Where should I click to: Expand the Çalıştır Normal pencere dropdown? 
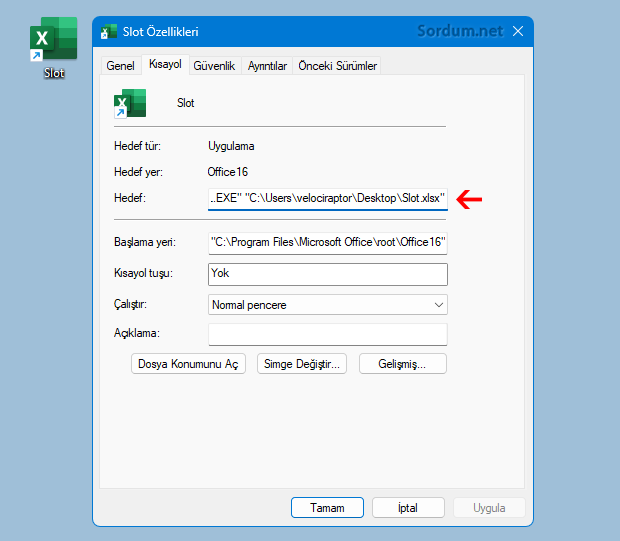328,305
